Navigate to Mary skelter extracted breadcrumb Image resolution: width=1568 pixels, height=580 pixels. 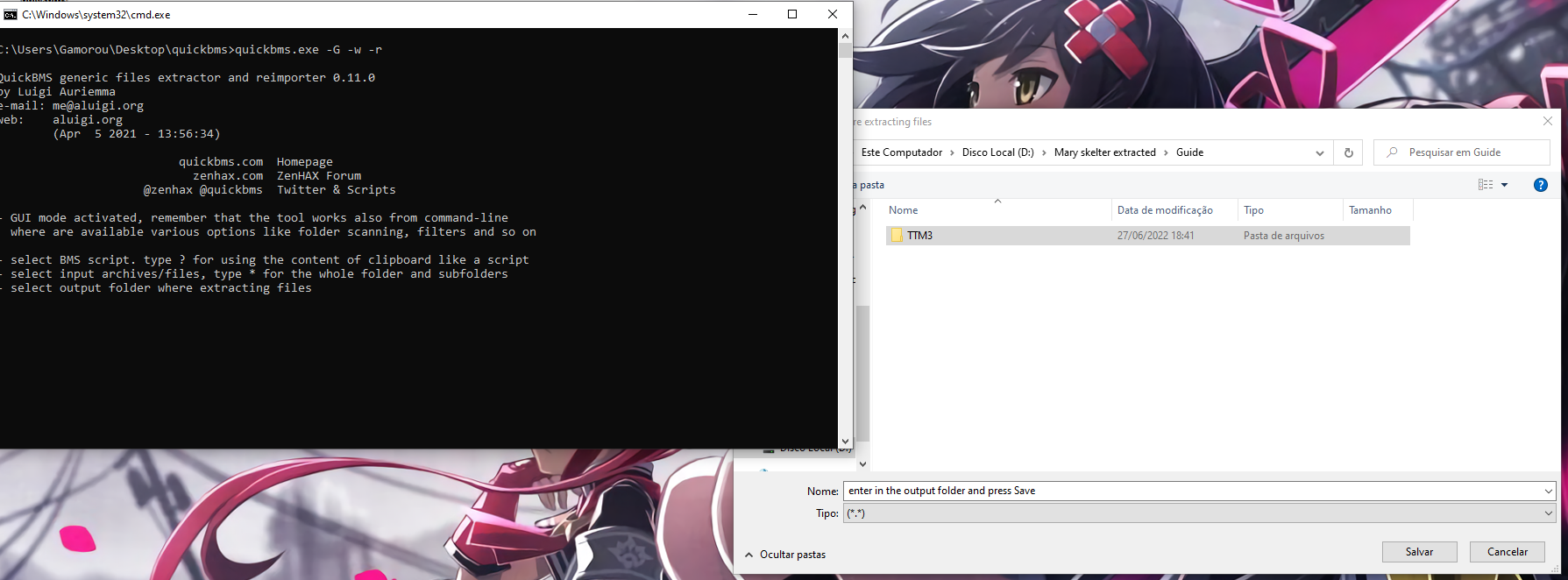click(x=1104, y=152)
